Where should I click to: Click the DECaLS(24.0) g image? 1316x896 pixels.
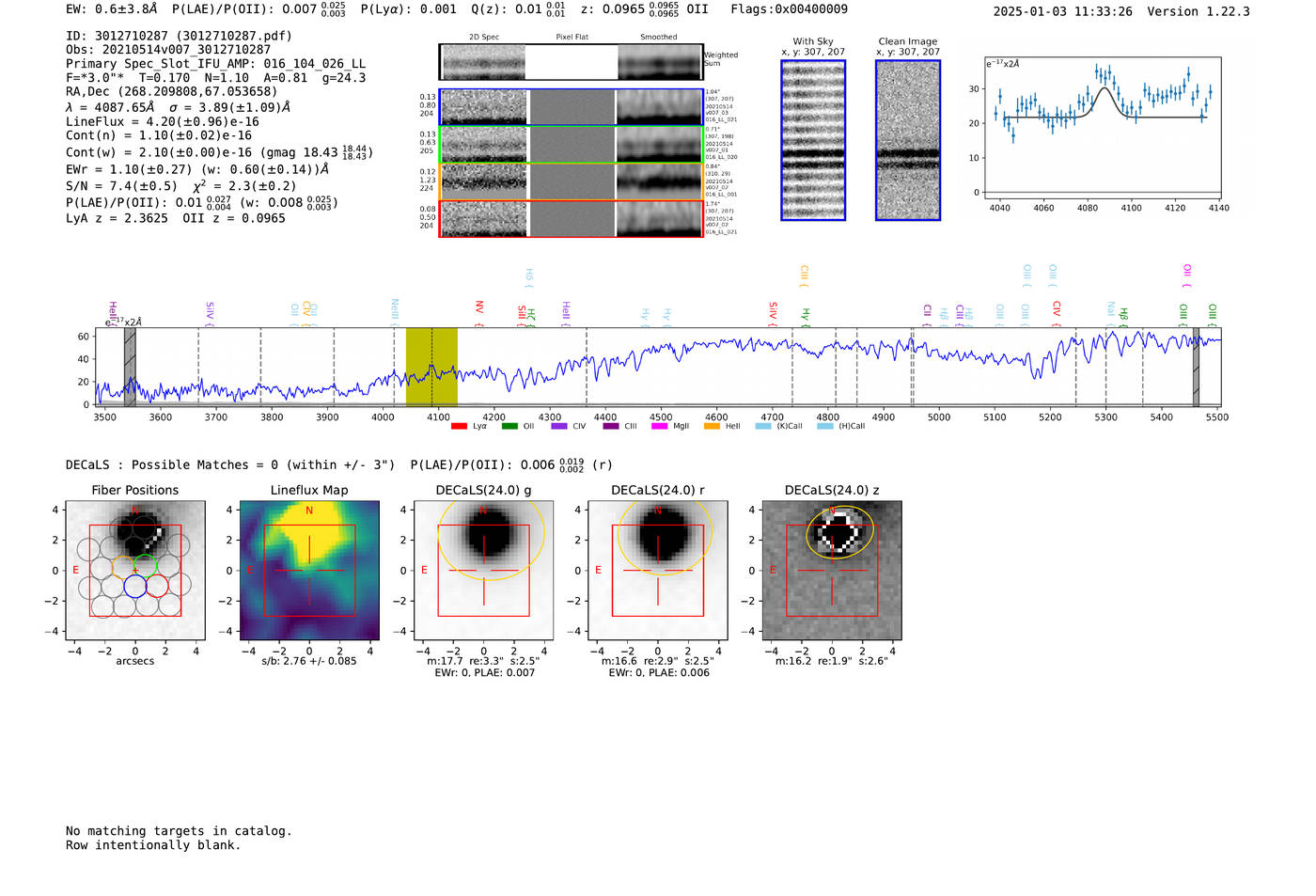click(x=483, y=571)
